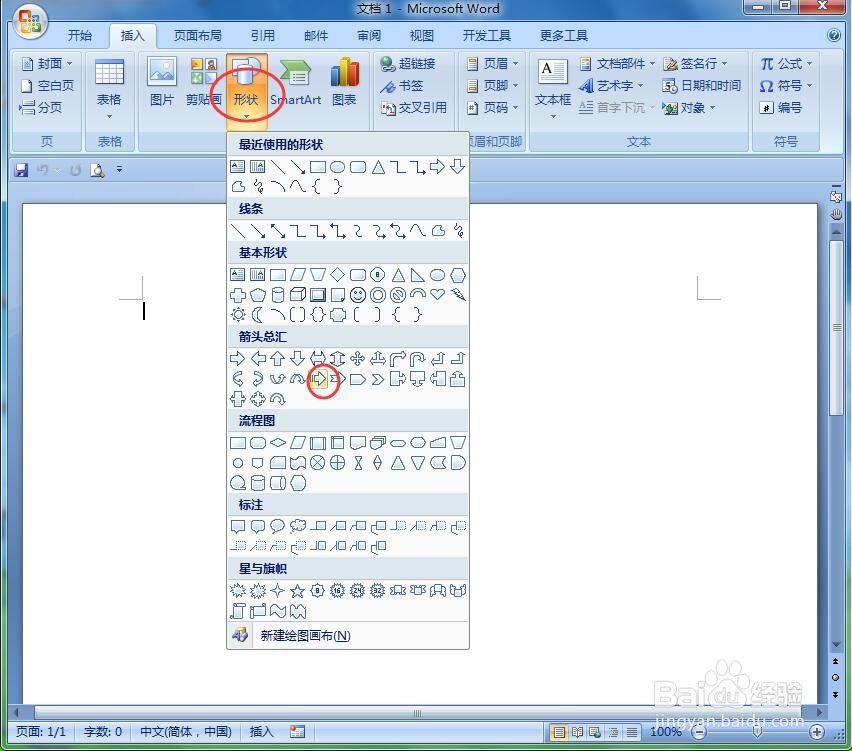The height and width of the screenshot is (751, 852).
Task: Insert a SmartArt graphic
Action: (x=296, y=82)
